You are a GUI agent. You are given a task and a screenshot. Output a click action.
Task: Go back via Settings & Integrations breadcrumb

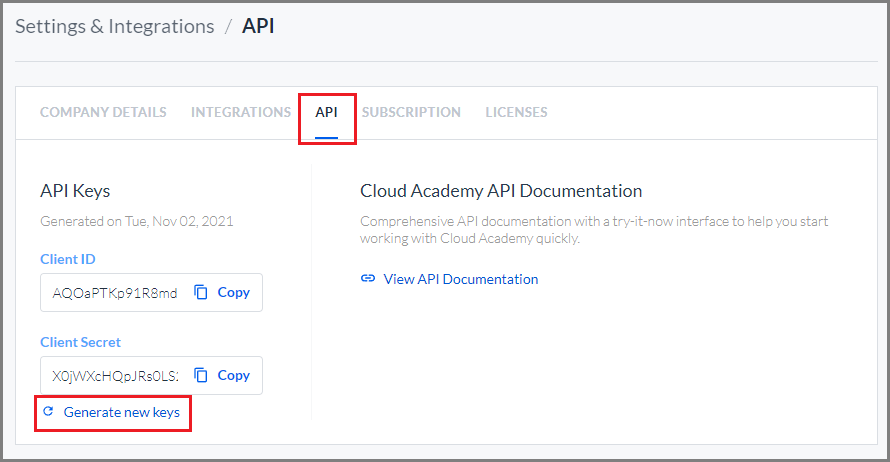115,27
